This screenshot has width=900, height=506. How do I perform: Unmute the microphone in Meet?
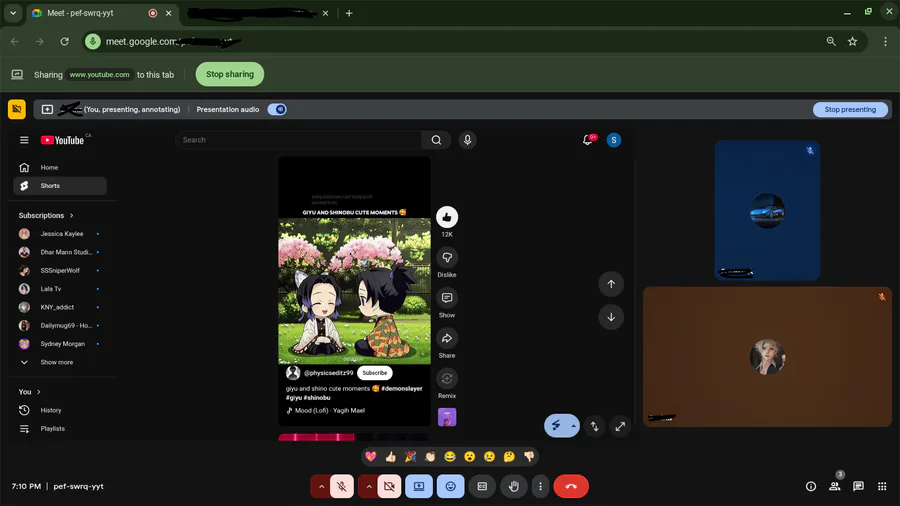342,486
